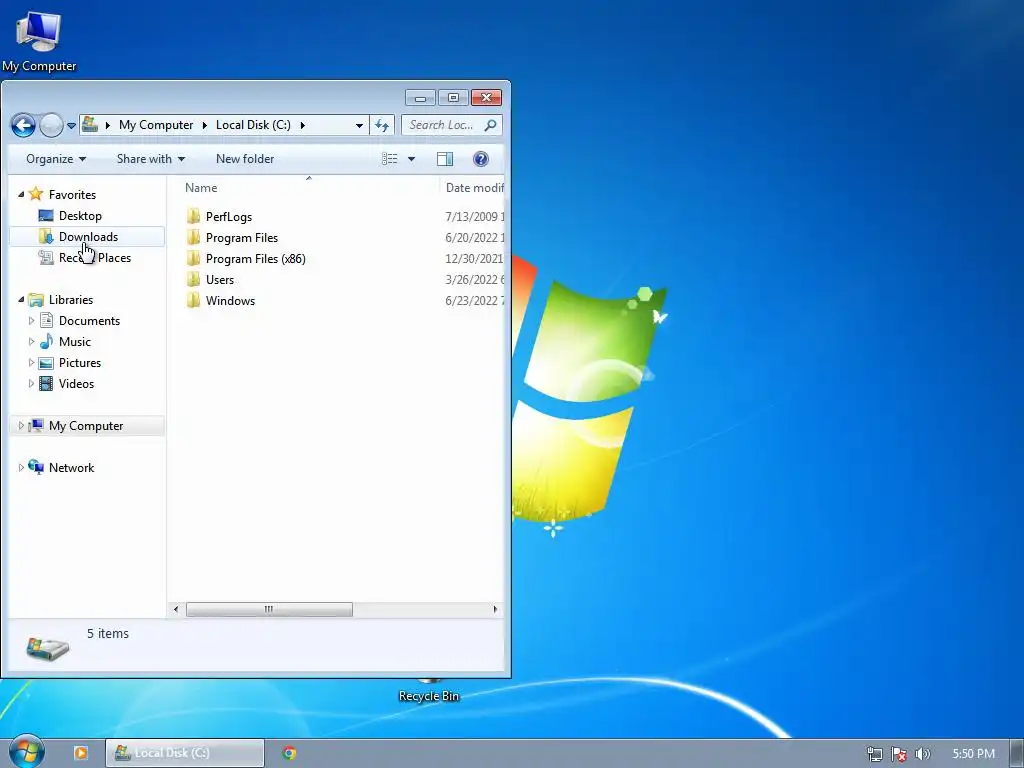Expand the Pictures library node
The image size is (1024, 768).
[31, 362]
